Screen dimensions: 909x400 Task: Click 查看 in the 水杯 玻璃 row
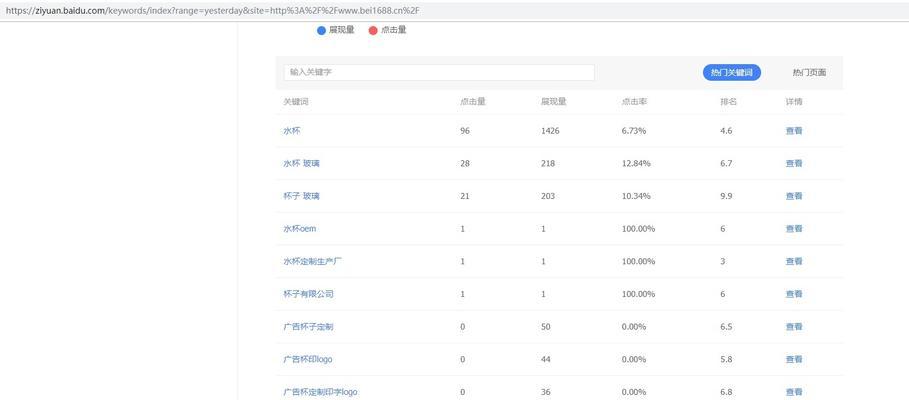coord(794,163)
